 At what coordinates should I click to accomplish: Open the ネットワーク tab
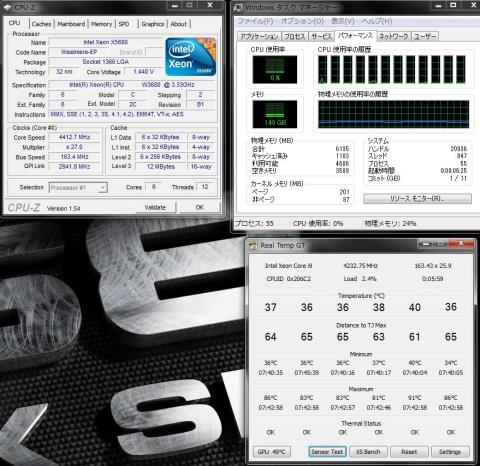pyautogui.click(x=394, y=36)
